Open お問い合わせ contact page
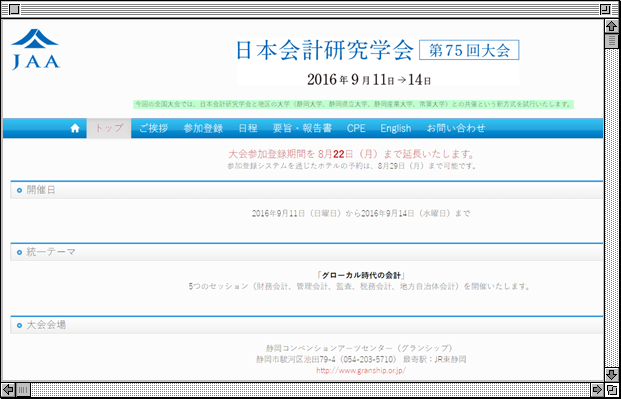 456,128
